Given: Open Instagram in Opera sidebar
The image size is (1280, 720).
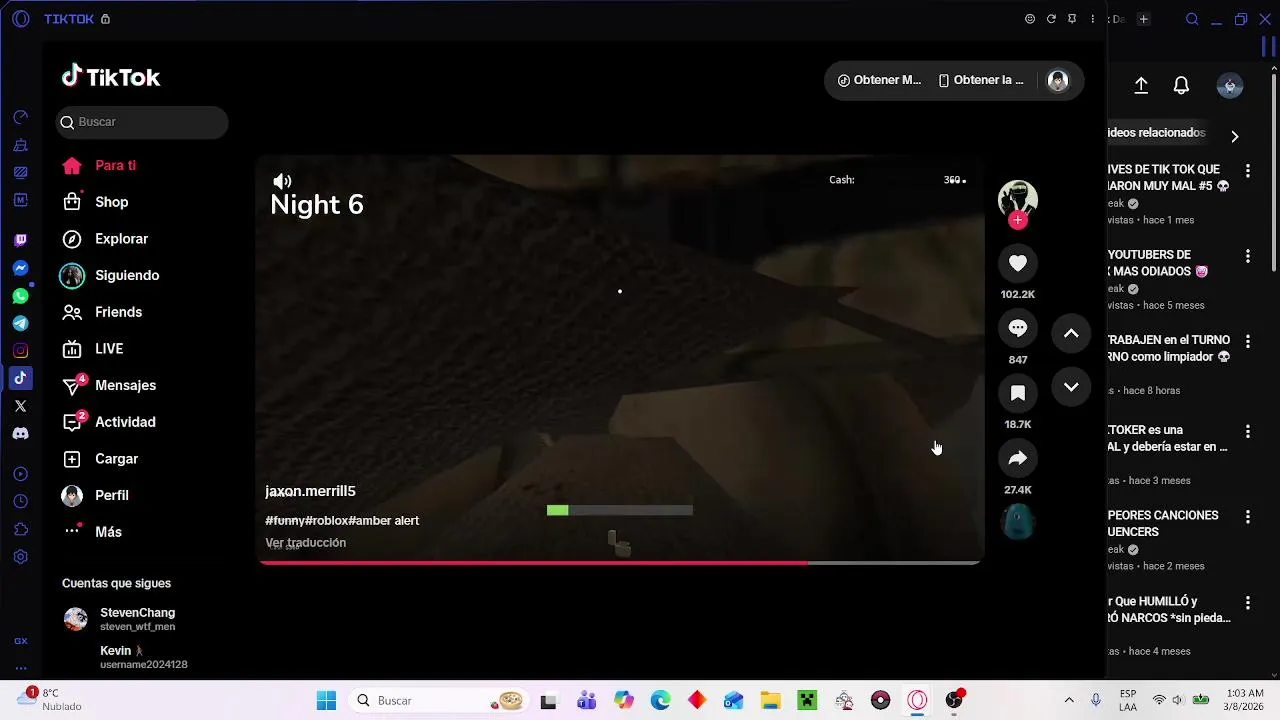Looking at the screenshot, I should click(21, 351).
